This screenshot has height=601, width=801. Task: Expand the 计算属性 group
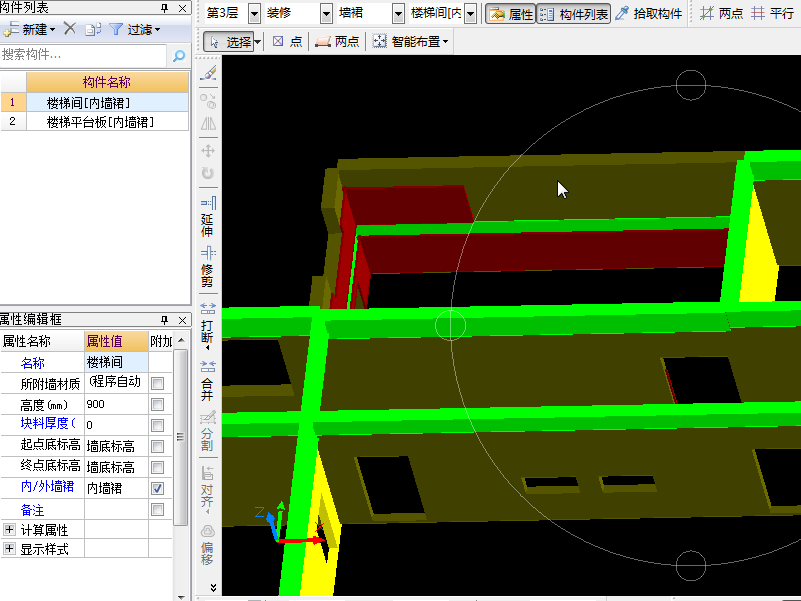click(x=9, y=529)
